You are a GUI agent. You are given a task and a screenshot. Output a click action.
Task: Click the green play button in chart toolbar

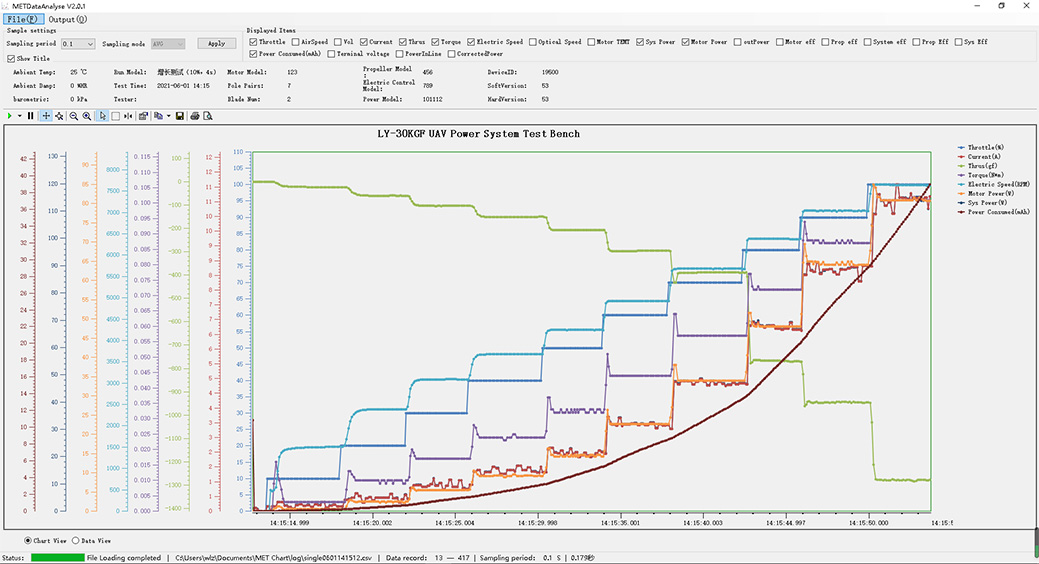8,116
